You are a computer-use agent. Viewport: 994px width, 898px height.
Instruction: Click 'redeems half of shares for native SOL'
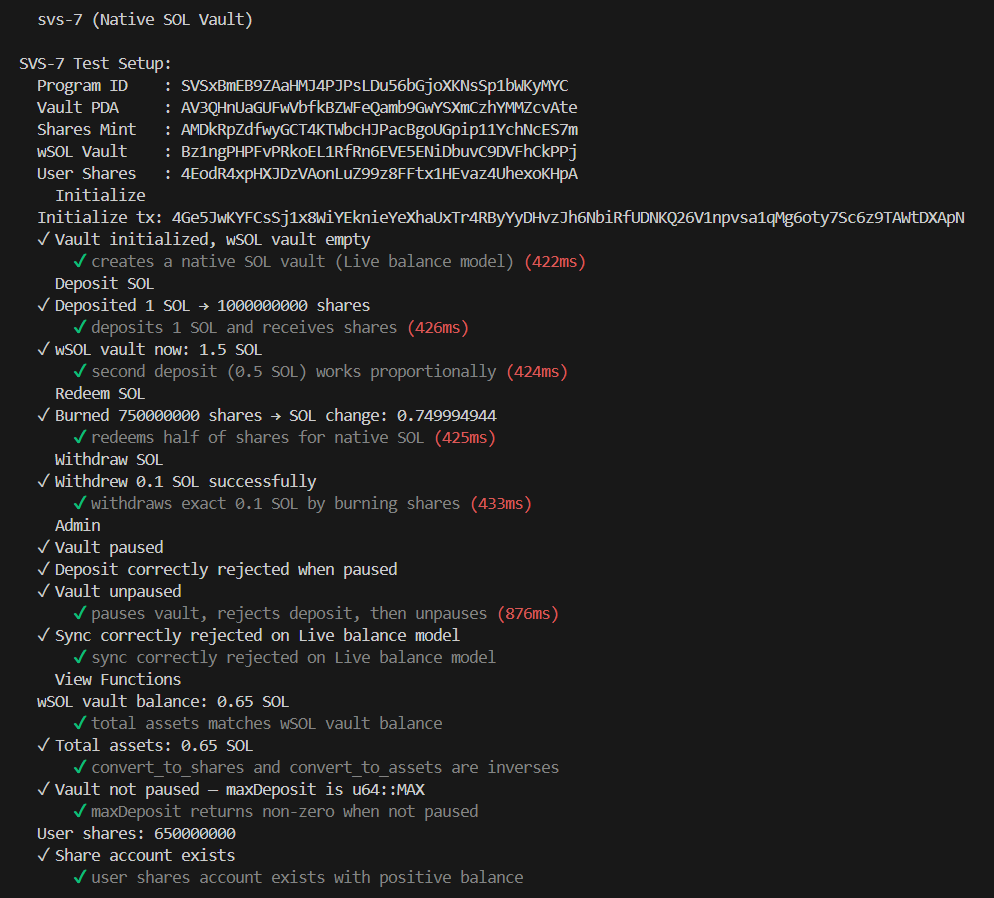pos(257,438)
